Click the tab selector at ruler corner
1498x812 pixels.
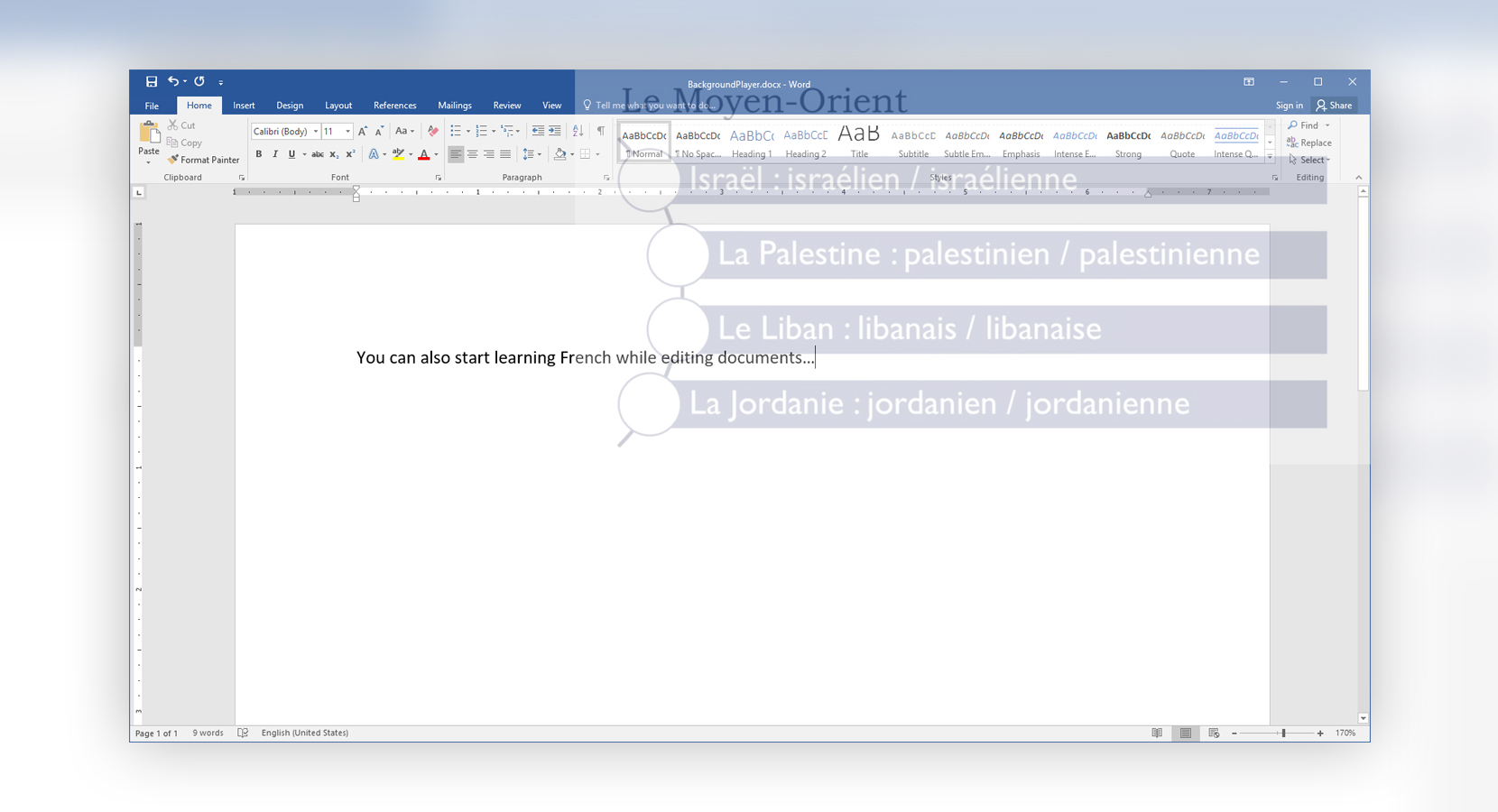pos(138,192)
